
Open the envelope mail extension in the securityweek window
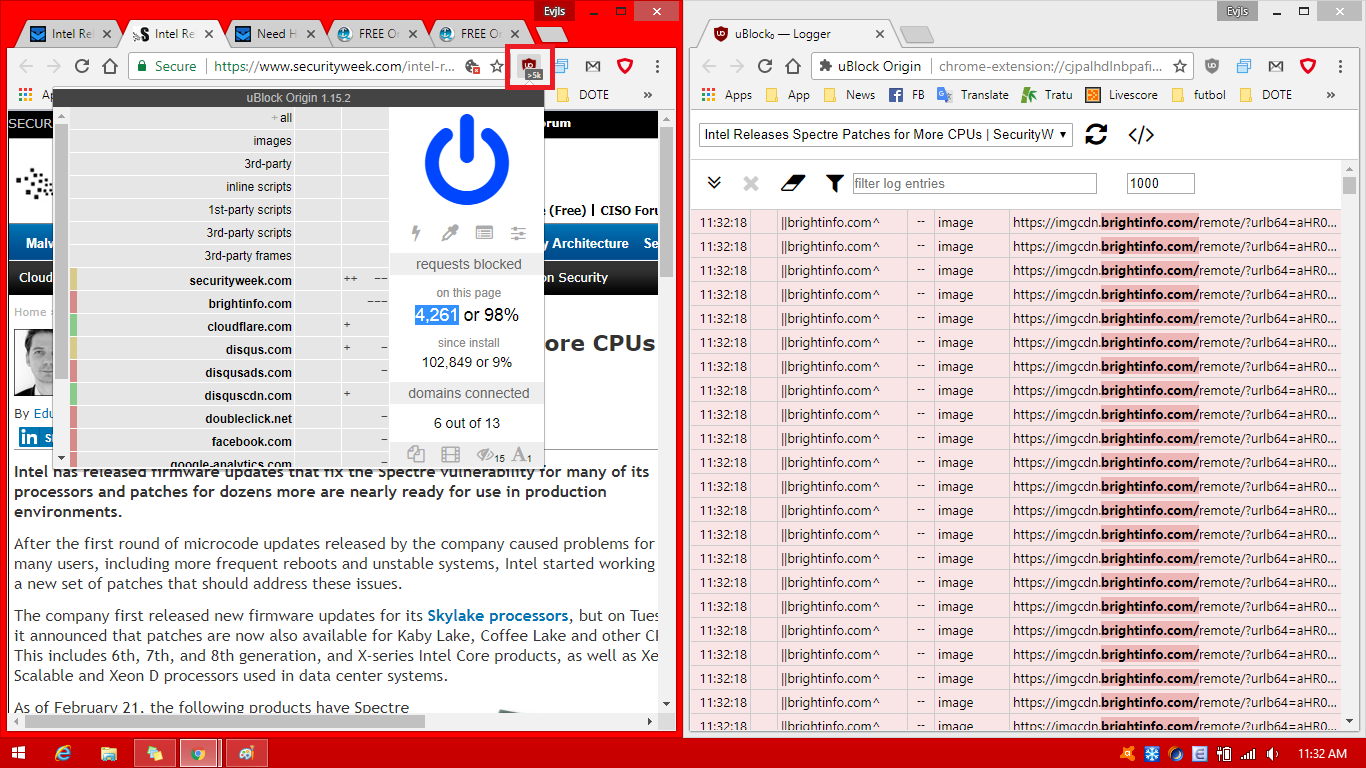[593, 66]
